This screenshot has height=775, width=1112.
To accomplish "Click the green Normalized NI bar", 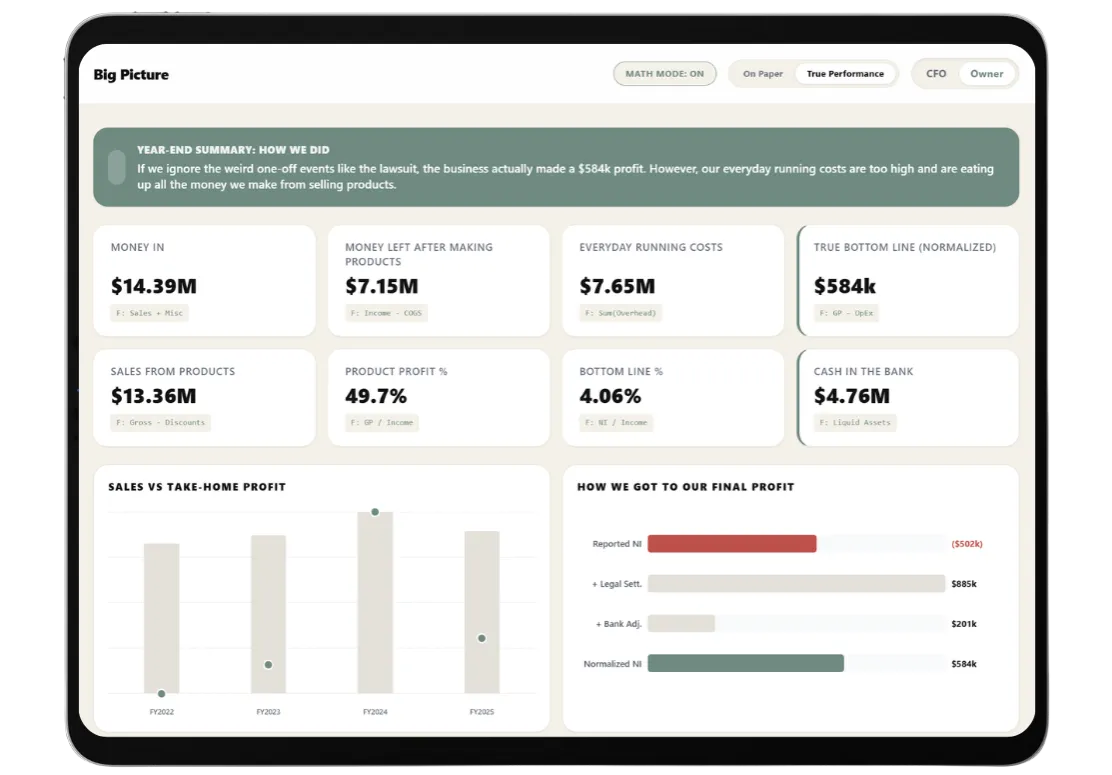I will click(x=745, y=663).
